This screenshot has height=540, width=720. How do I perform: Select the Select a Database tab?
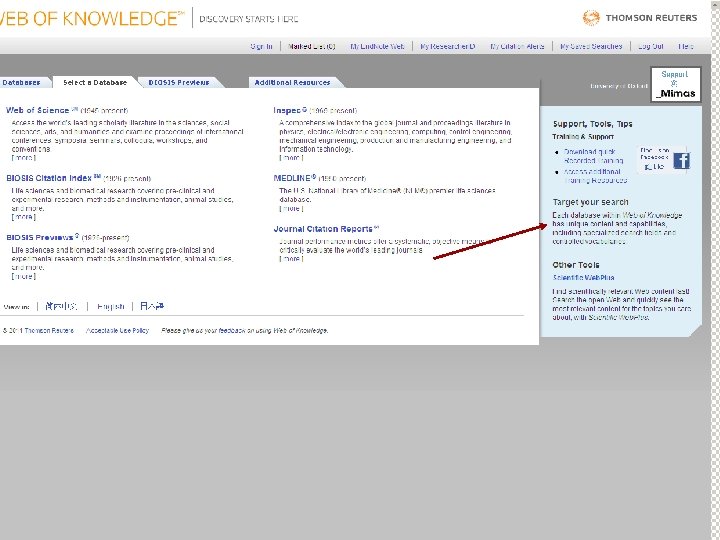(95, 82)
